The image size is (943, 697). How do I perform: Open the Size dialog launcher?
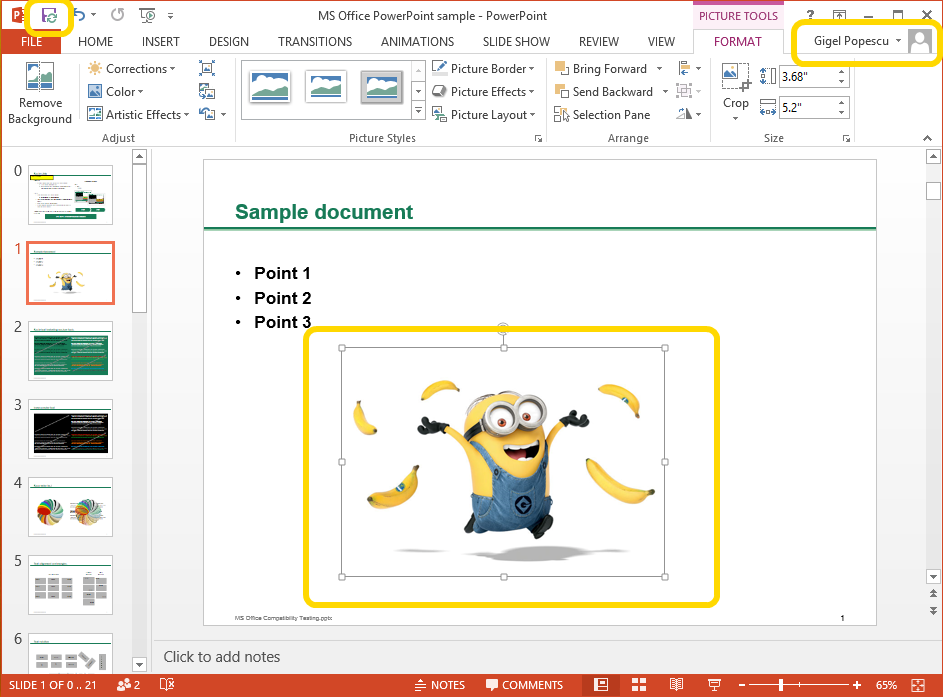coord(847,139)
